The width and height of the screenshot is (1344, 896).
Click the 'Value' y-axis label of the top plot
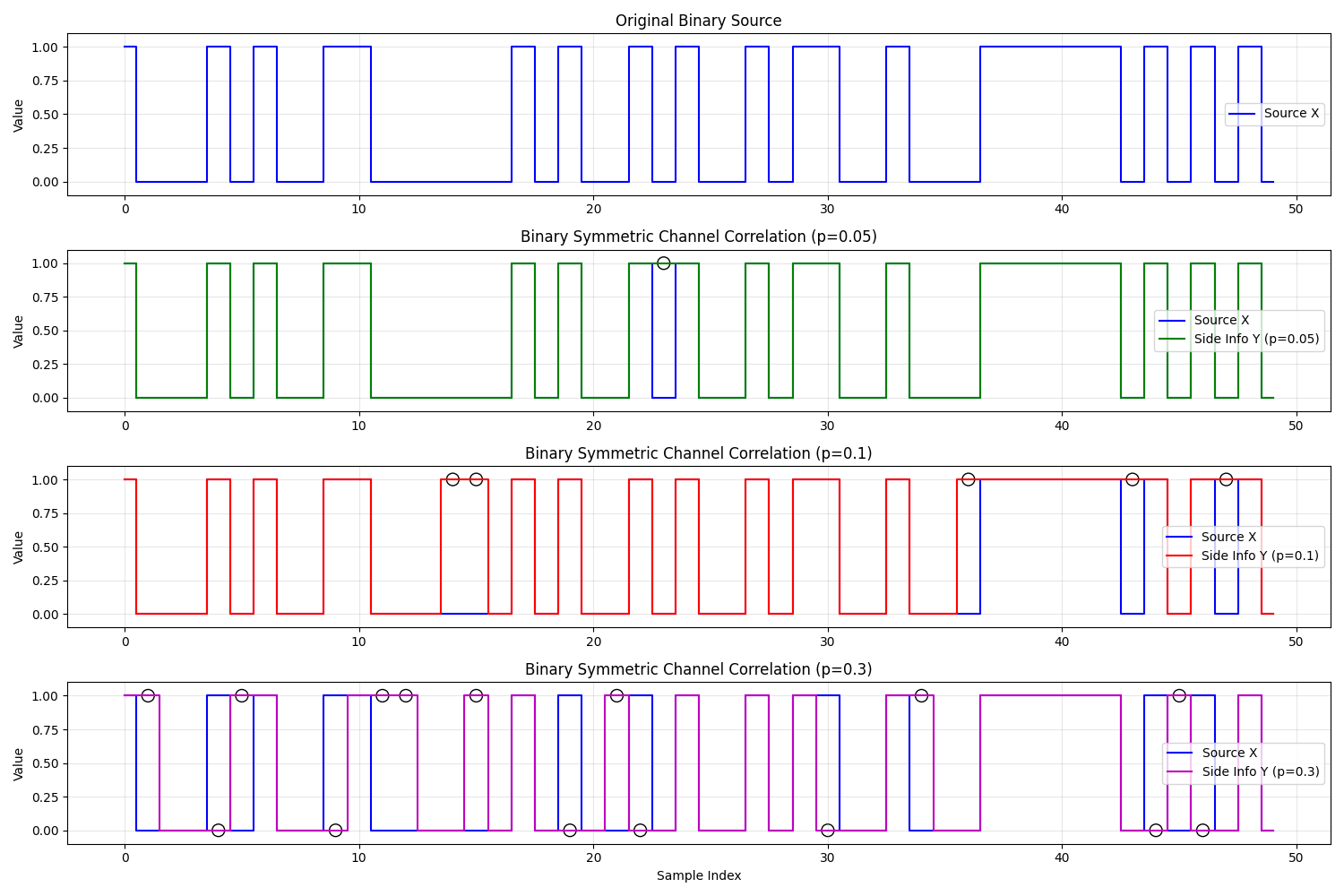pyautogui.click(x=19, y=116)
